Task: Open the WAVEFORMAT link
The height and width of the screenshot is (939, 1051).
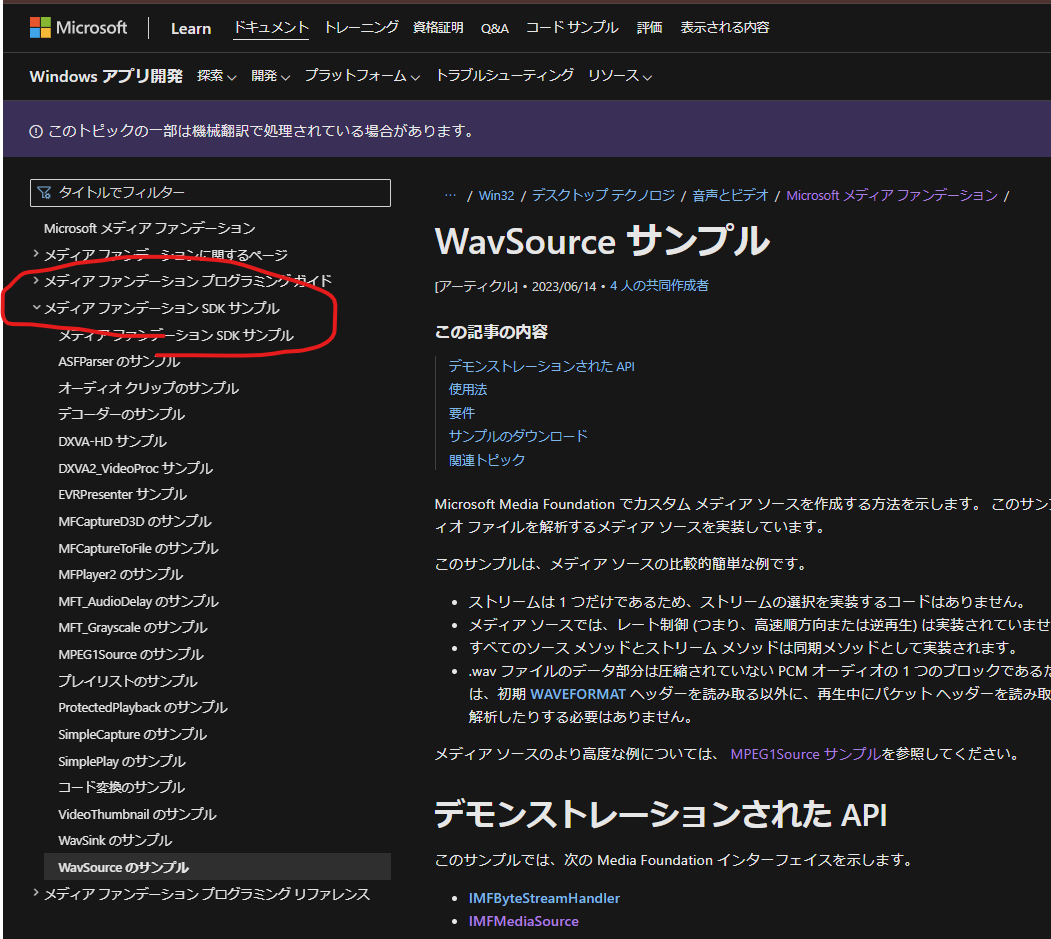Action: pos(578,694)
